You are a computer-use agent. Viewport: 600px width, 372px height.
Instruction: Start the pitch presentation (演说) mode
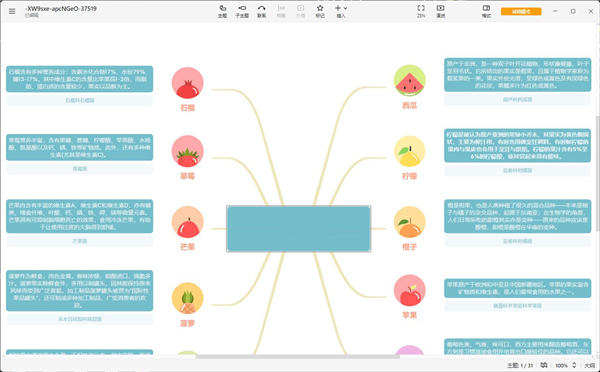pyautogui.click(x=440, y=11)
